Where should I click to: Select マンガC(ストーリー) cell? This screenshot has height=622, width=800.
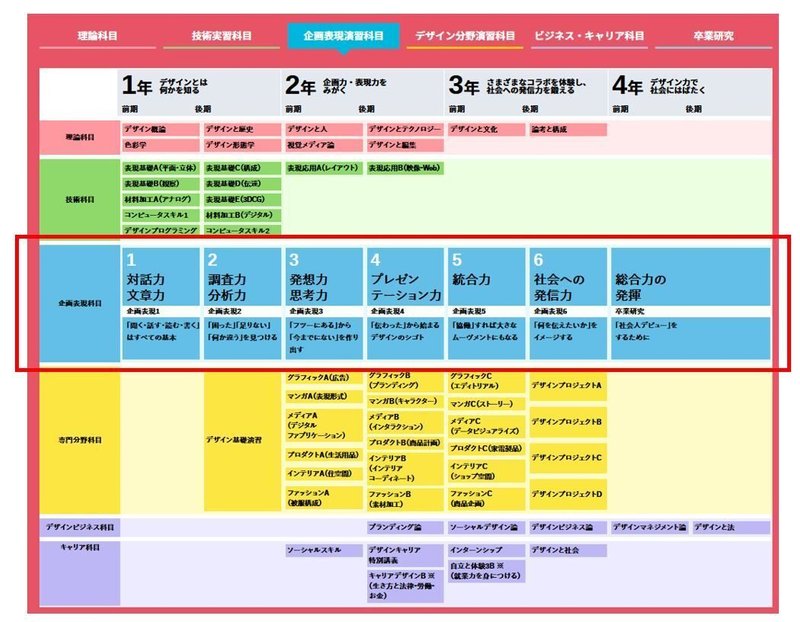point(487,404)
